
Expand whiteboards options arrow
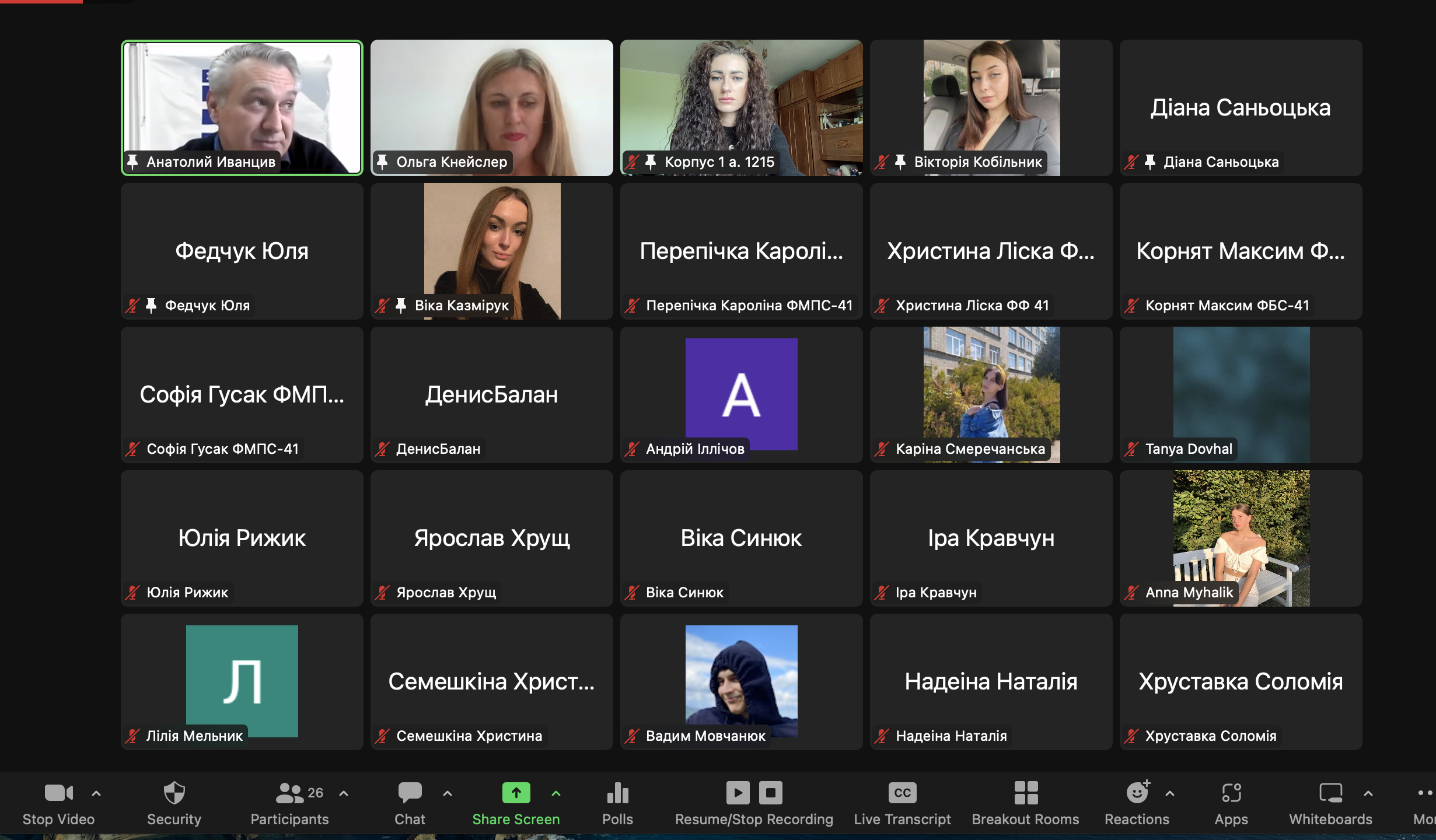[1368, 793]
